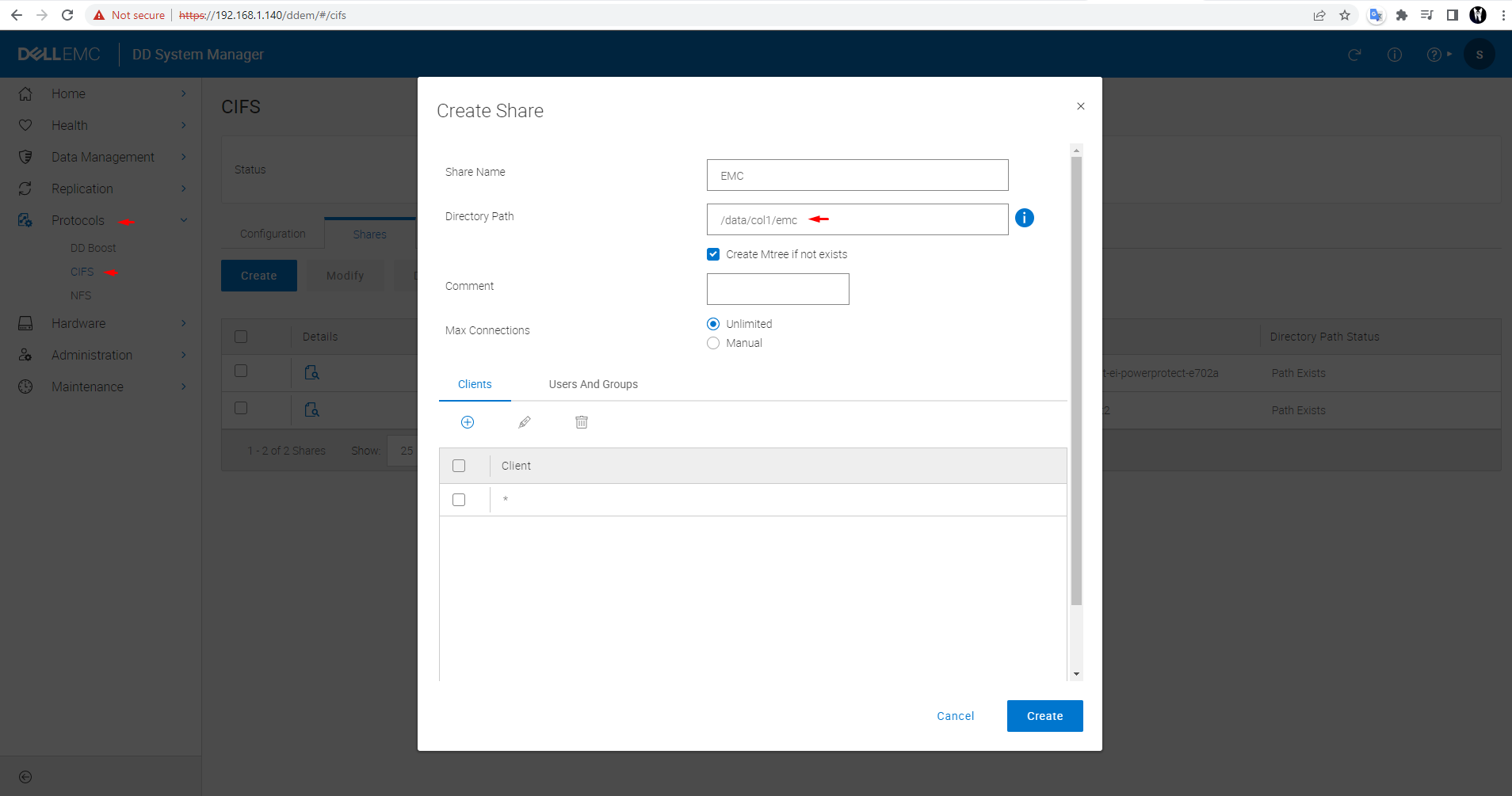Select the Manual max connections option
Screen dimensions: 1512x796
(x=713, y=343)
